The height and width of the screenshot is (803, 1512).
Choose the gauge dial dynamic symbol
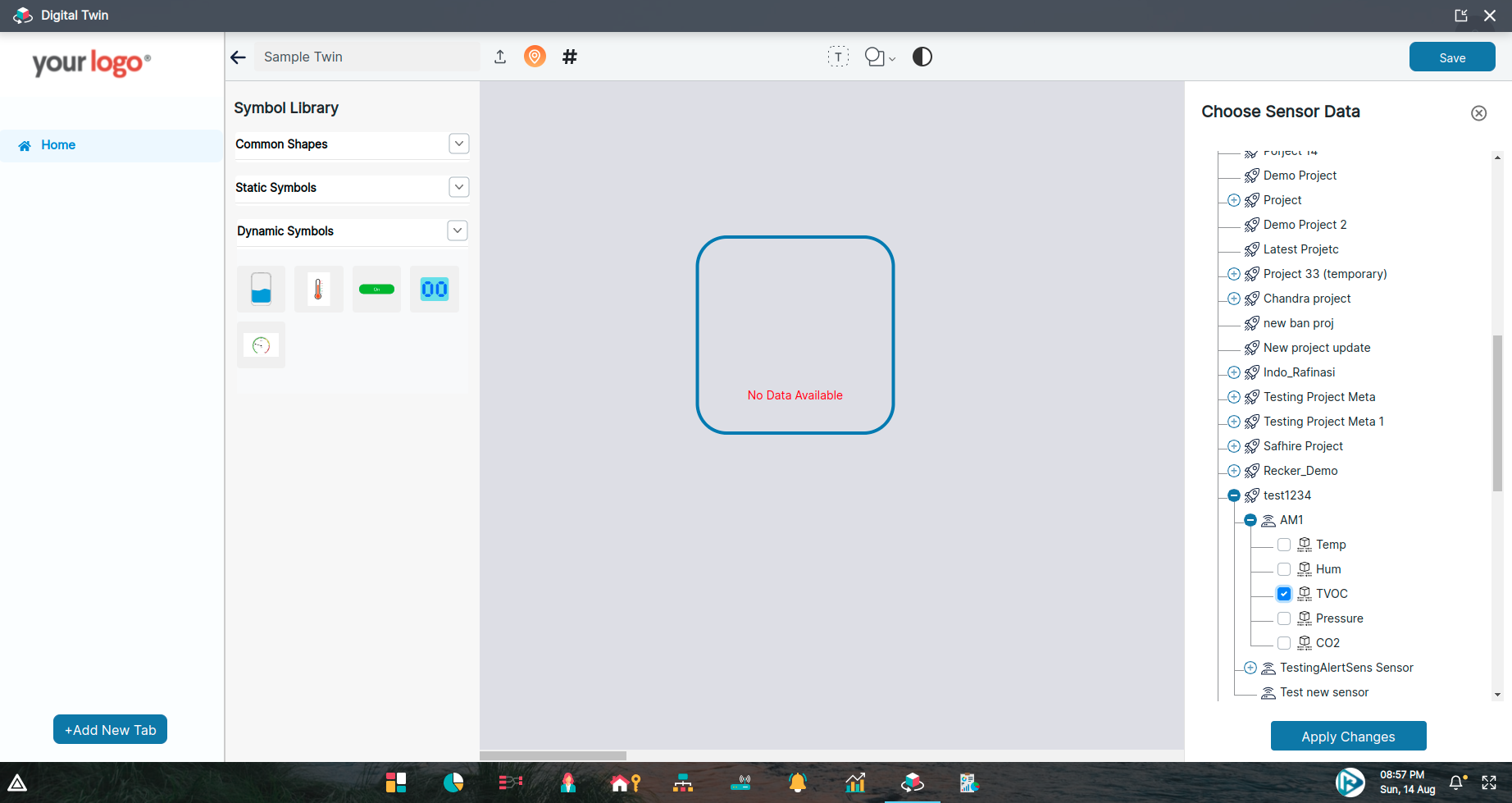tap(260, 344)
